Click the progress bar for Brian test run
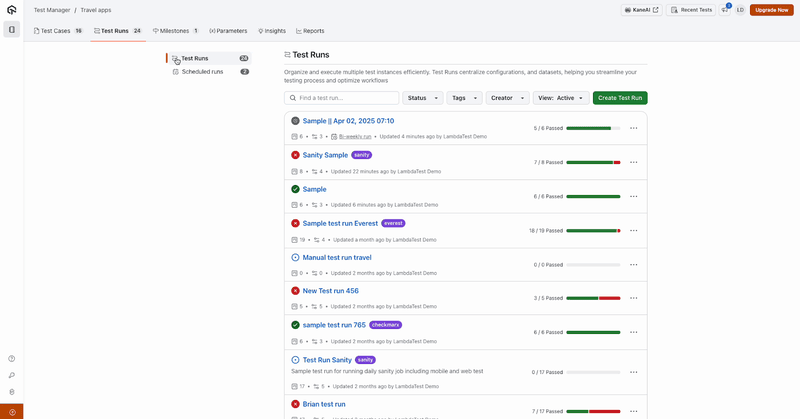The width and height of the screenshot is (800, 419). pyautogui.click(x=592, y=411)
